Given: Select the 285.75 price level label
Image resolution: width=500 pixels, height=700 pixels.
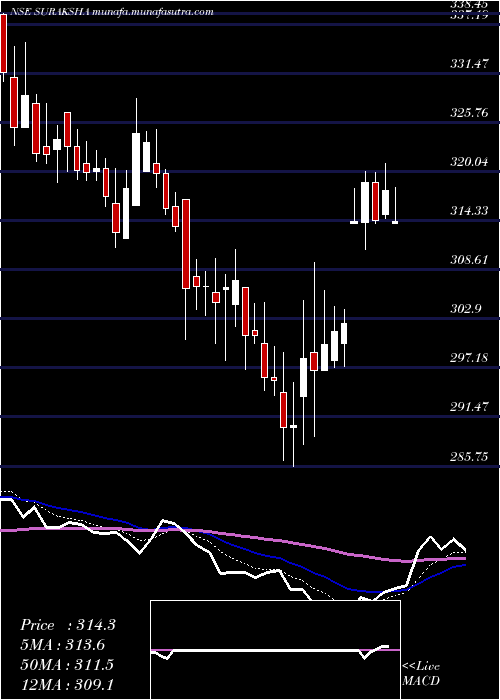Looking at the screenshot, I should click(469, 457).
